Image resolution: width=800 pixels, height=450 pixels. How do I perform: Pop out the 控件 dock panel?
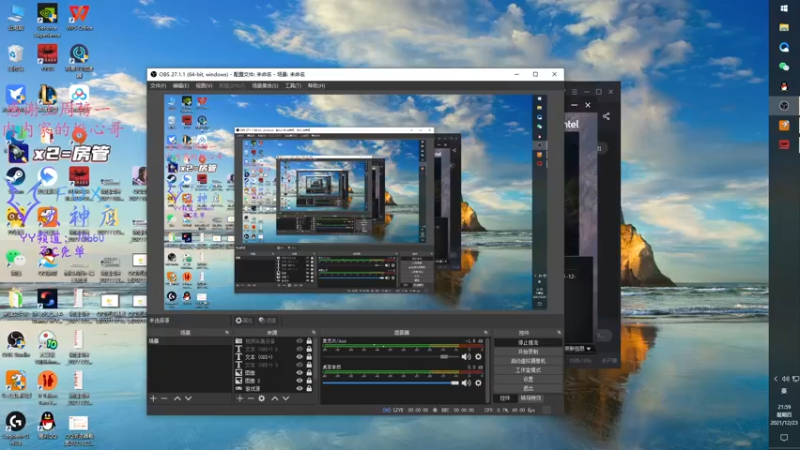[559, 333]
